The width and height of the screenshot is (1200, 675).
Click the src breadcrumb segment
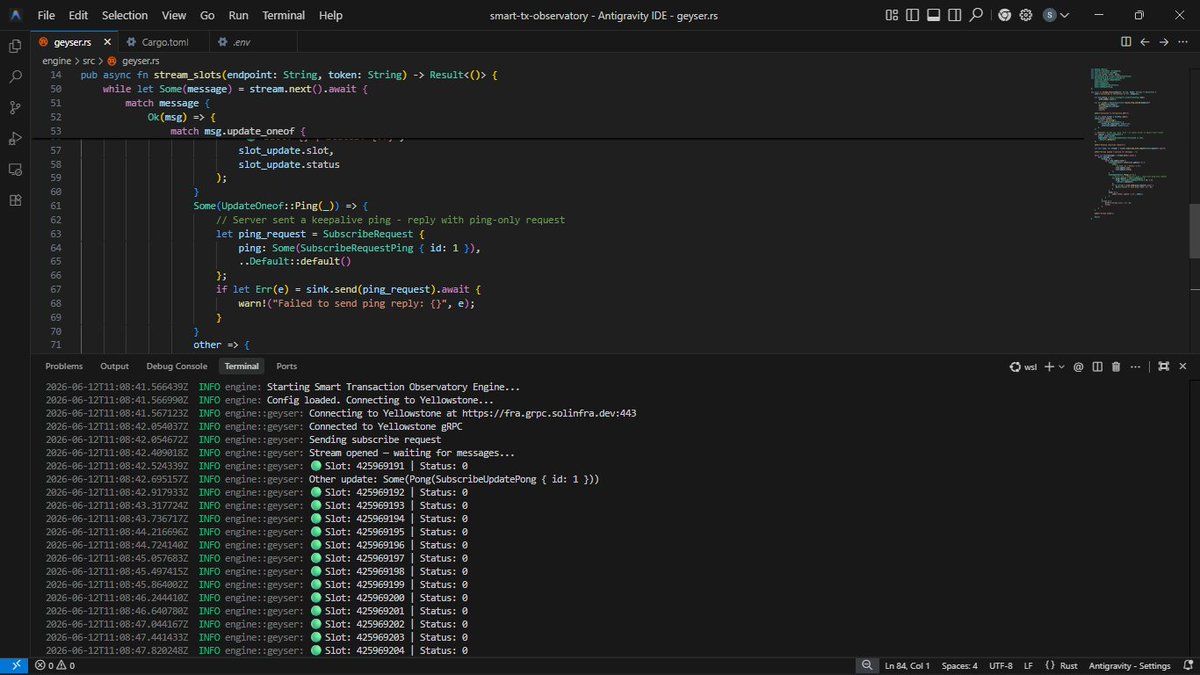pyautogui.click(x=88, y=60)
